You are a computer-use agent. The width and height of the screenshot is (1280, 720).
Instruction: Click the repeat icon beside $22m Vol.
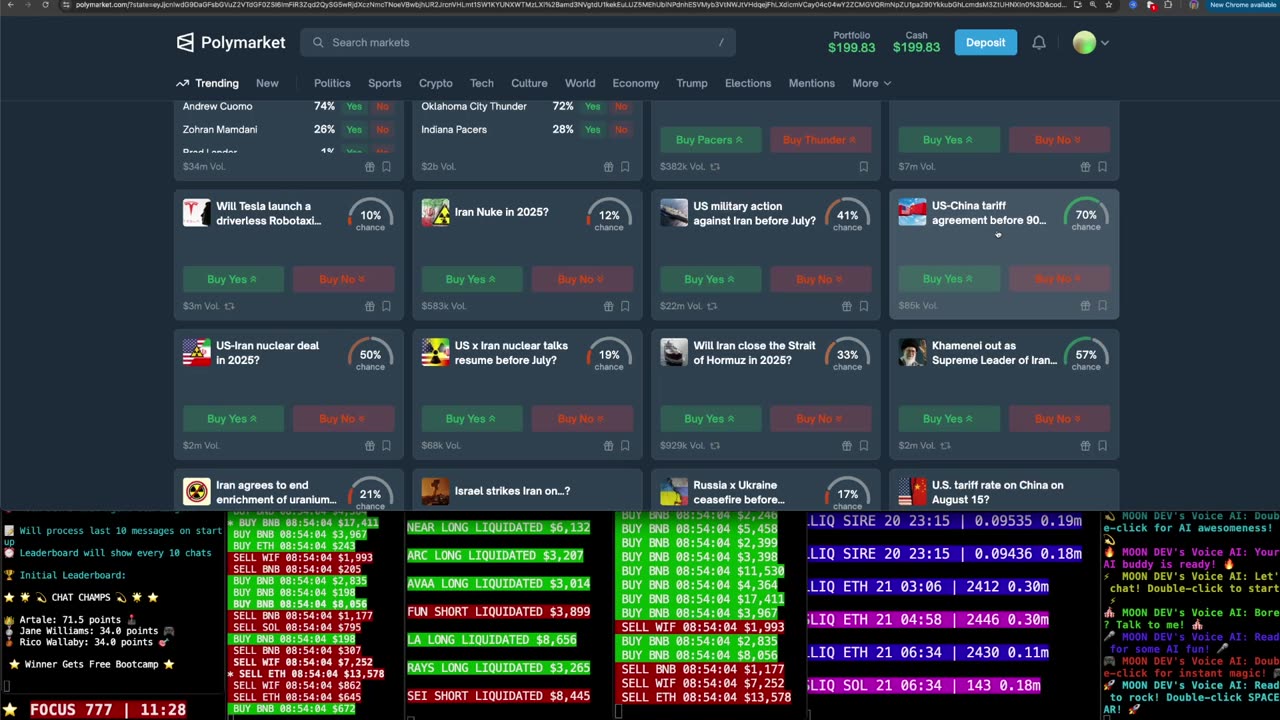tap(712, 306)
